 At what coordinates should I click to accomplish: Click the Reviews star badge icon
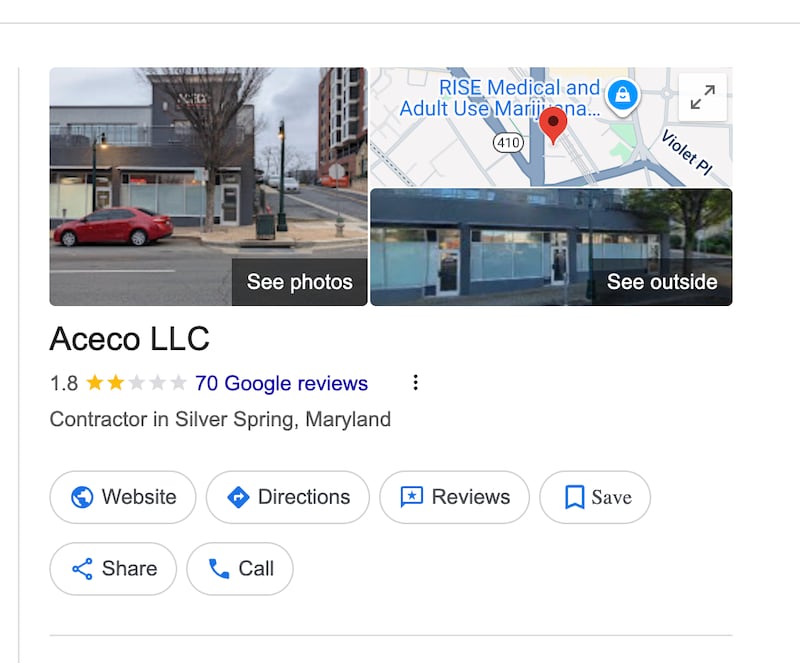coord(412,496)
